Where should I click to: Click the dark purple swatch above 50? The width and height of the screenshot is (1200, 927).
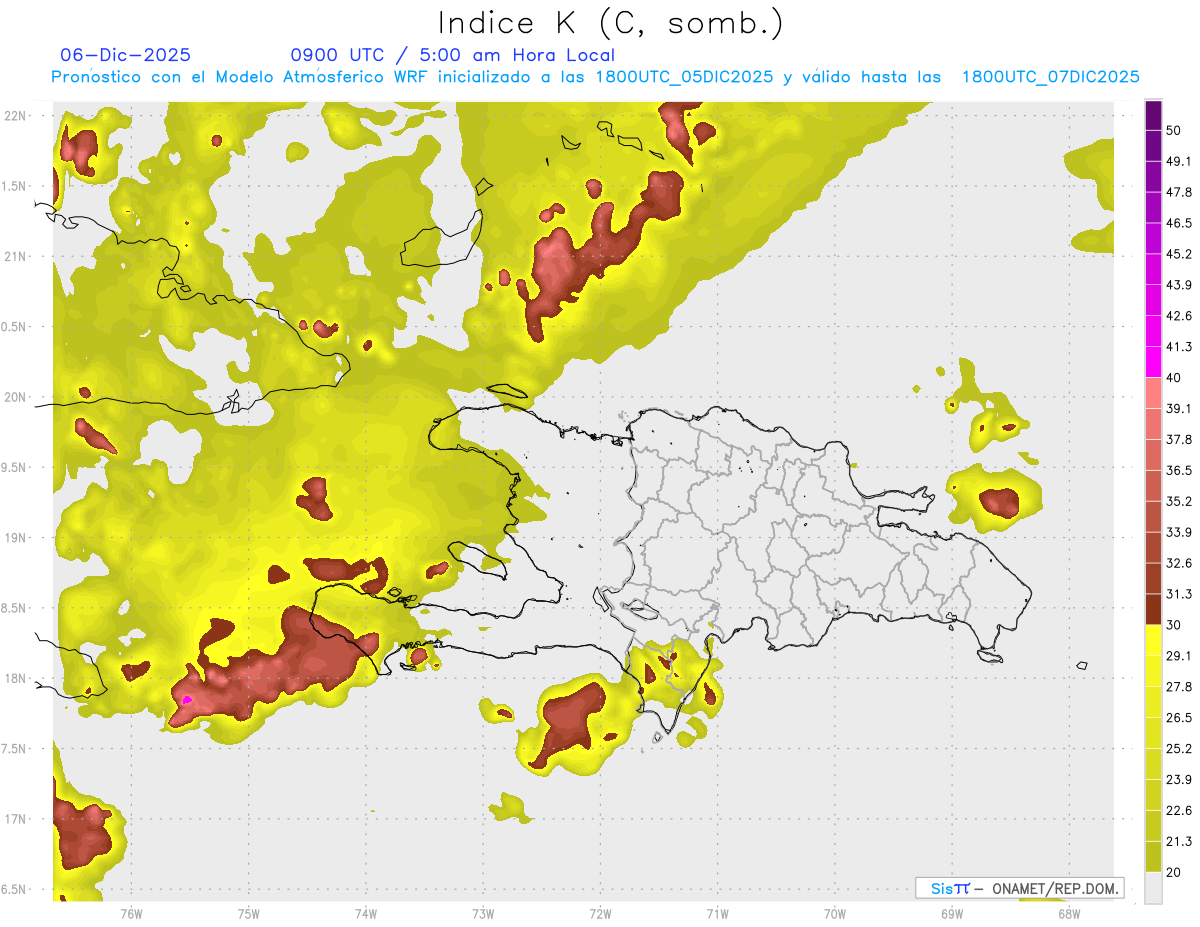pyautogui.click(x=1153, y=115)
